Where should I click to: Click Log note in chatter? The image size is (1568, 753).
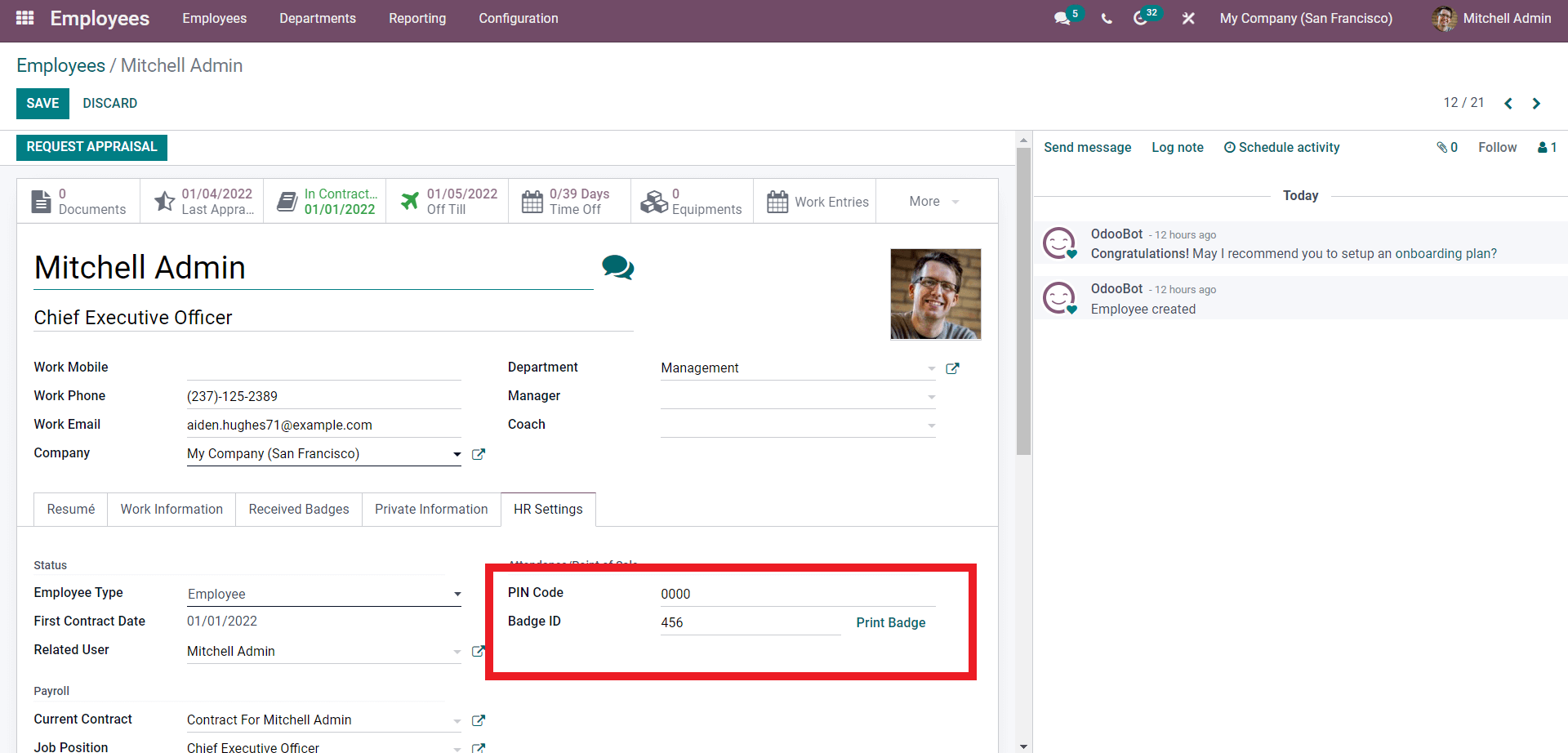click(x=1178, y=147)
